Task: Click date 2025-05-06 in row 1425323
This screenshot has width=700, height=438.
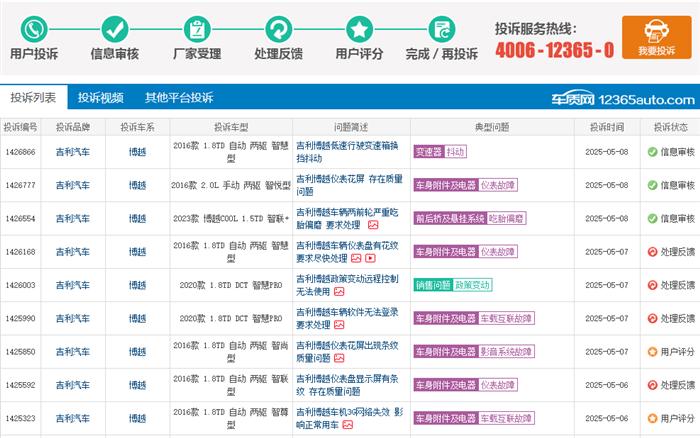Action: click(607, 418)
